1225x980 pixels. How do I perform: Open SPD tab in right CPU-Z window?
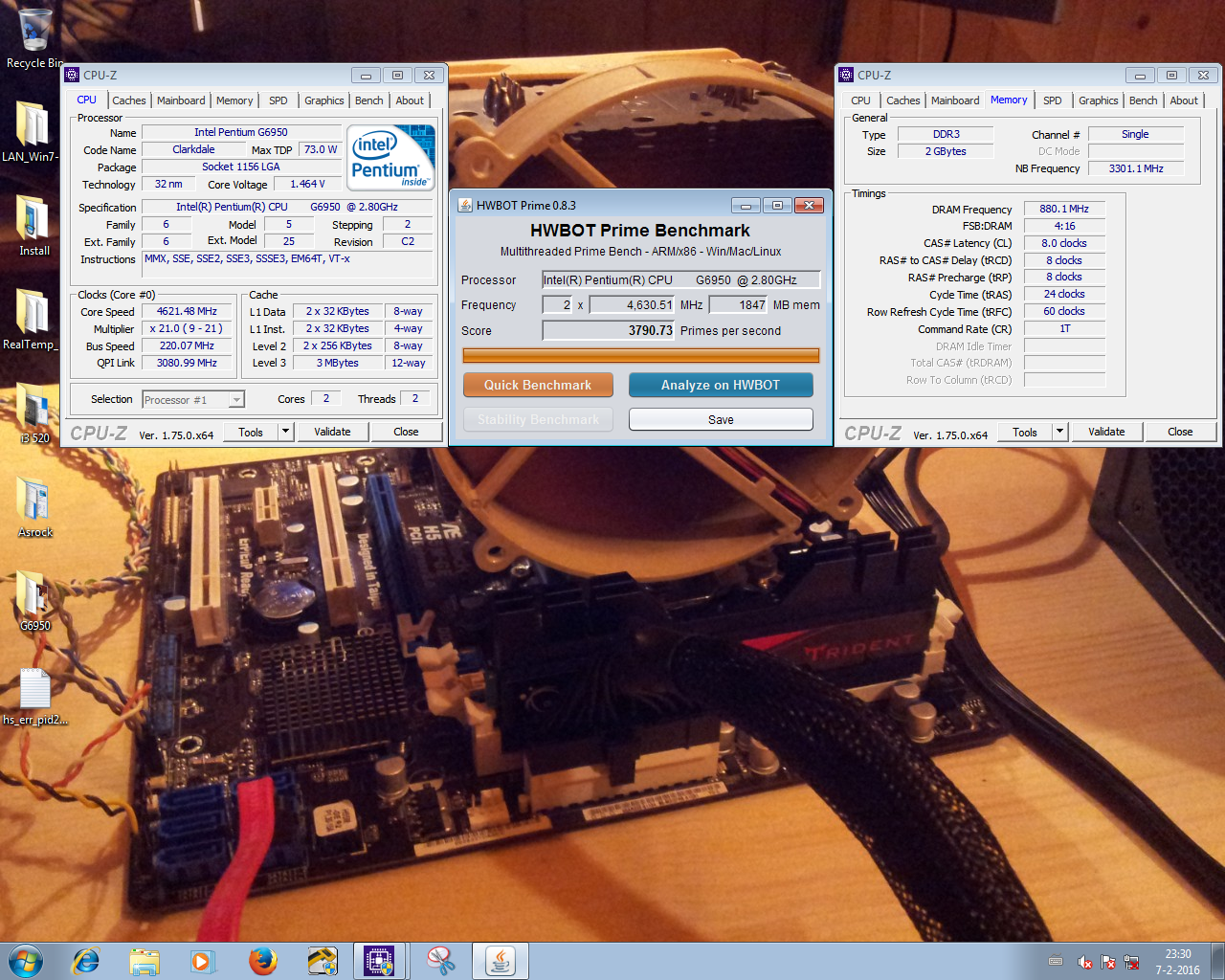[x=1053, y=100]
